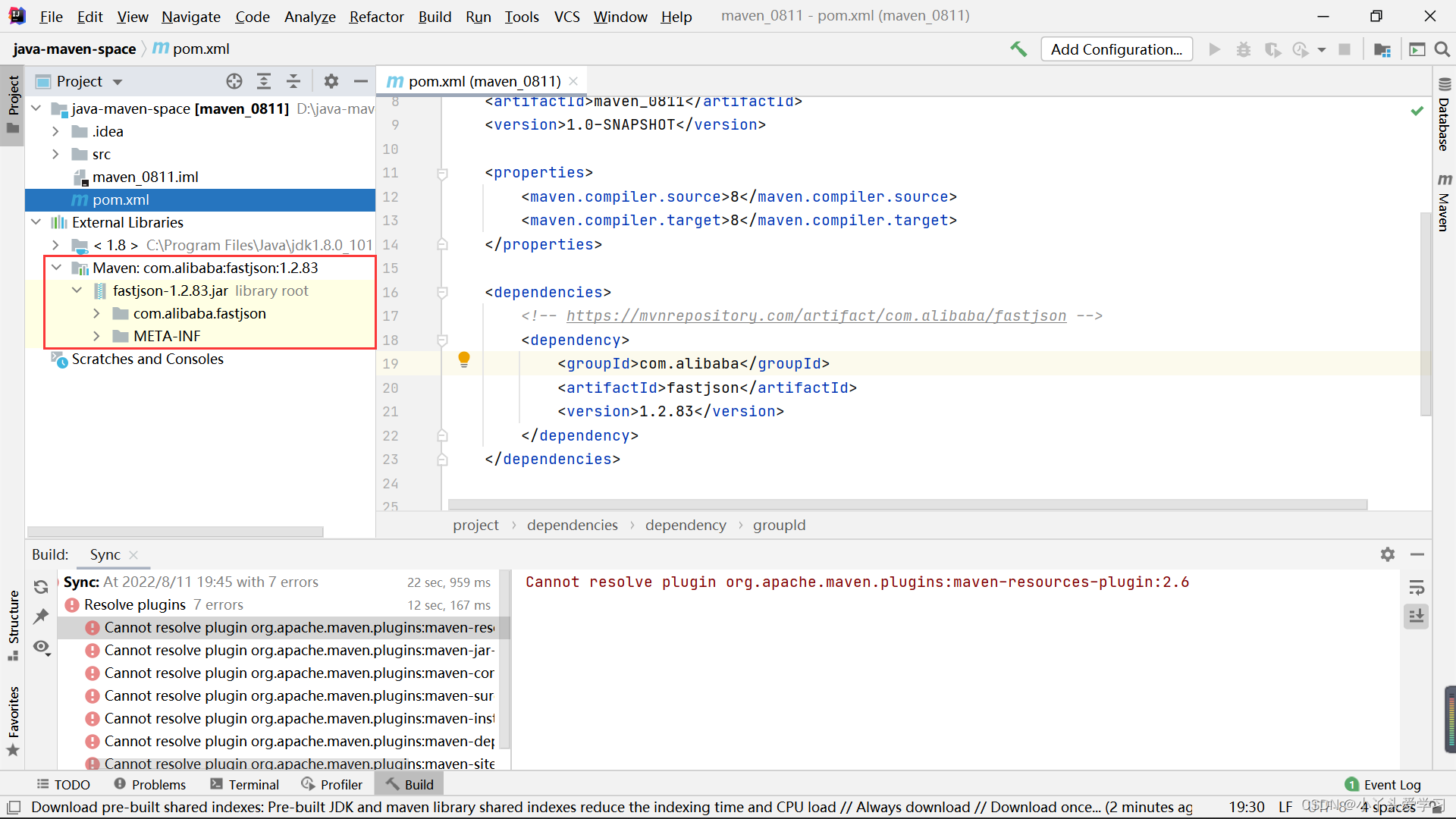
Task: Click dependencies in editor breadcrumb
Action: tap(573, 525)
